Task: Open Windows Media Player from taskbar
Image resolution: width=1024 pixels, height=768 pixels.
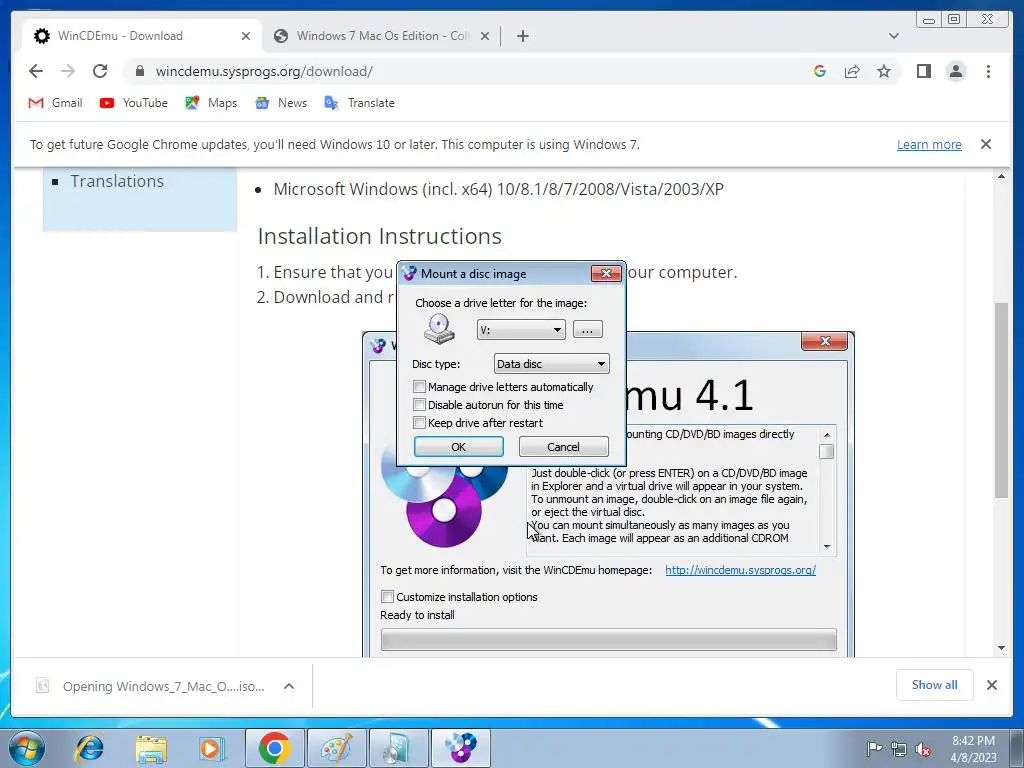Action: click(x=211, y=748)
